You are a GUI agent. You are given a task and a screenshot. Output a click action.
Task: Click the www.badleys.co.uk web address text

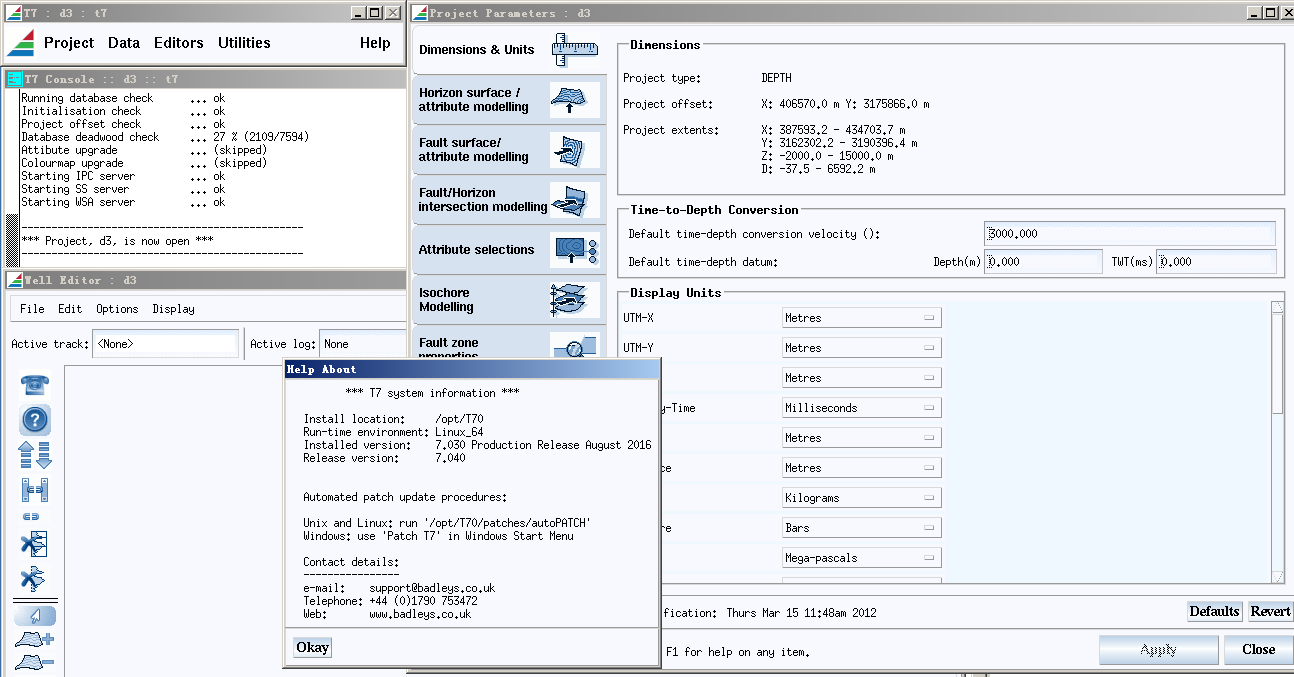click(x=420, y=614)
